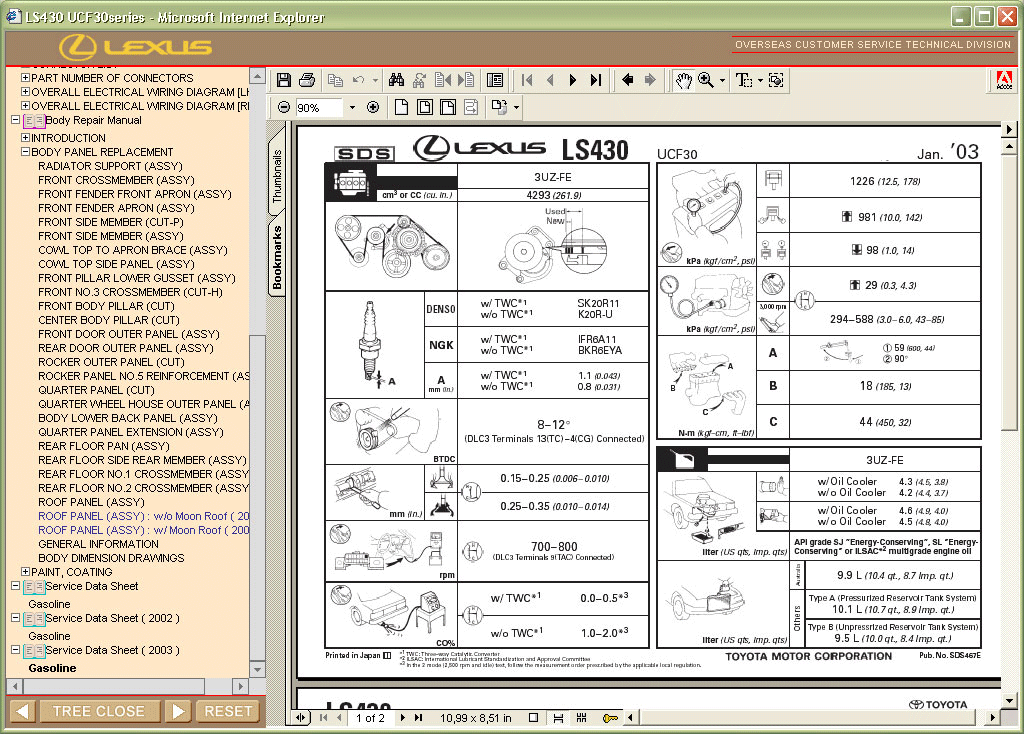Collapse the Body Repair Manual node

15,120
